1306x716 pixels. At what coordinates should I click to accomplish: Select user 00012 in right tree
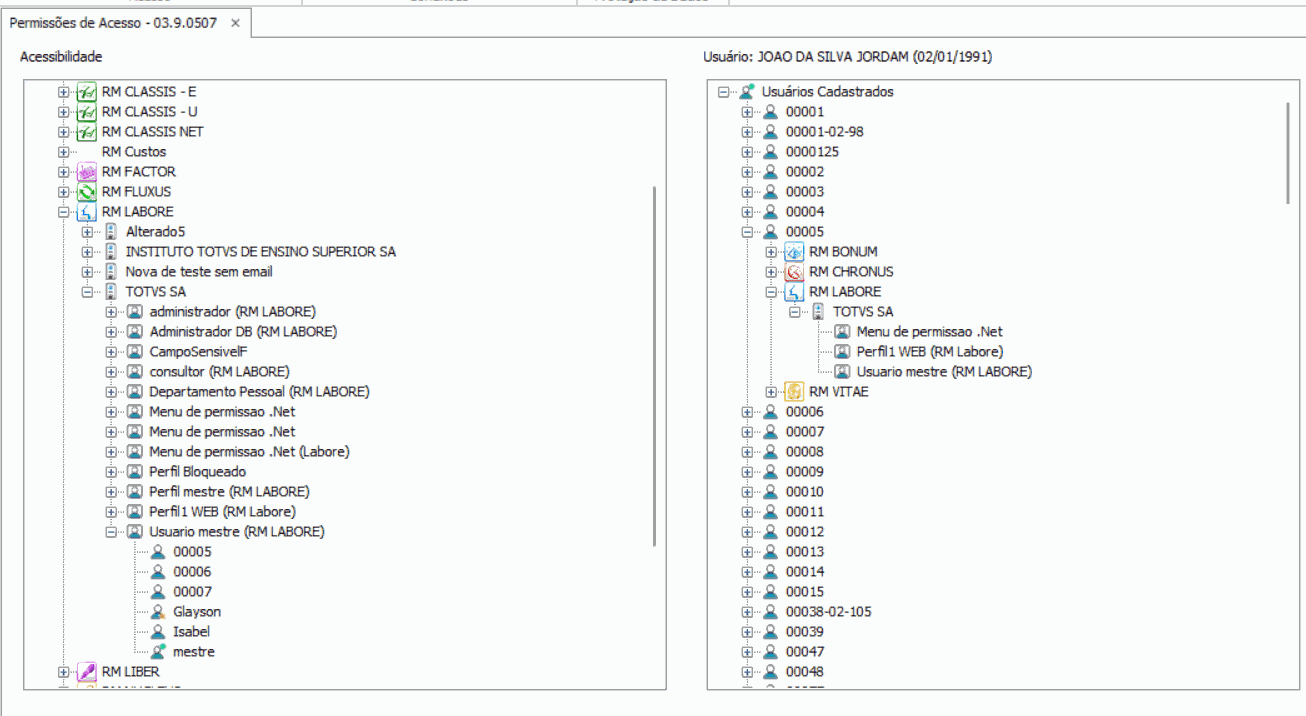click(x=805, y=532)
